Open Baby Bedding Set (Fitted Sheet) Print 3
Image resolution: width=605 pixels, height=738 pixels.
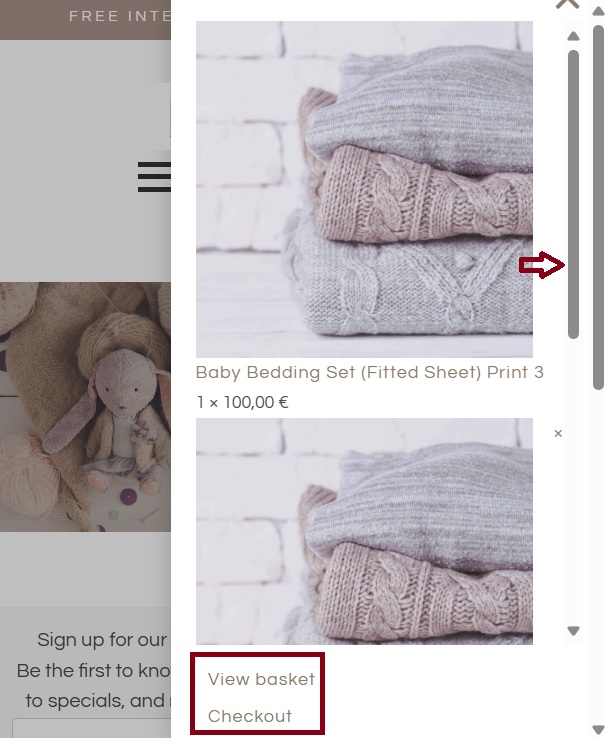(x=370, y=372)
